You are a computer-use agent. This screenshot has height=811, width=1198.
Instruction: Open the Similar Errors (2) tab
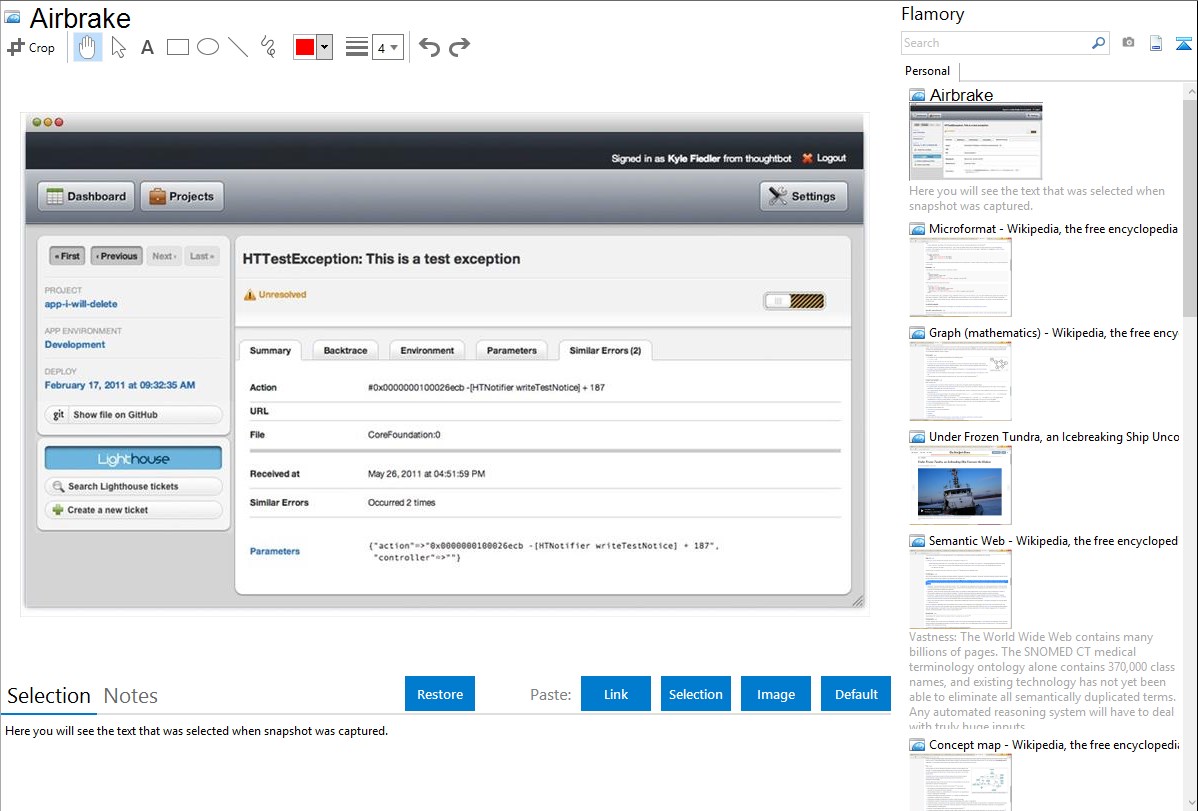click(605, 351)
